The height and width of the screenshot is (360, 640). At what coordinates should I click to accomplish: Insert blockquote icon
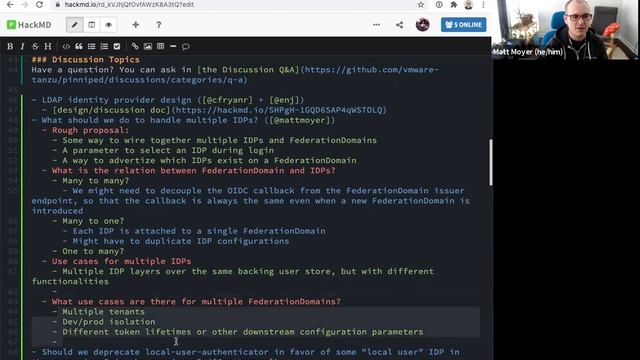79,47
